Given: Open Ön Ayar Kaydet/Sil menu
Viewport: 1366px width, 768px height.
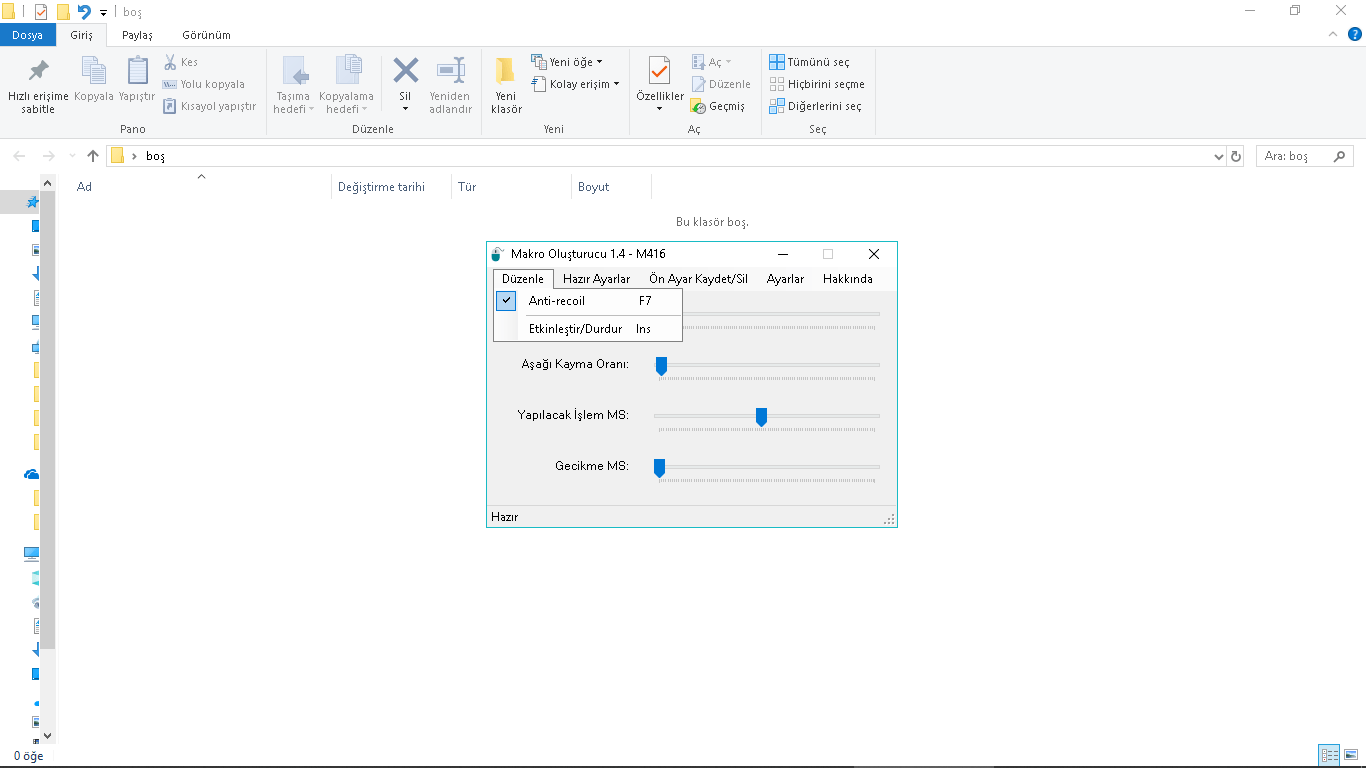Looking at the screenshot, I should coord(698,279).
